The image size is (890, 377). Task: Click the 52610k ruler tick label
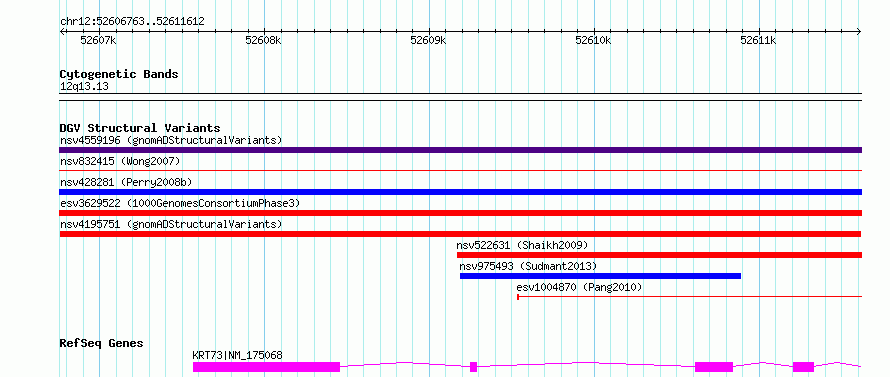pos(593,40)
